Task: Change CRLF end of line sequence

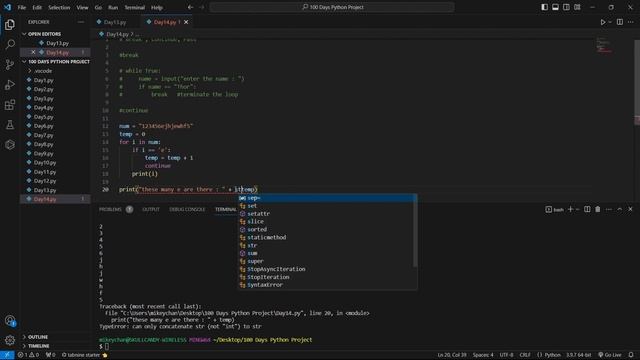Action: click(x=525, y=355)
